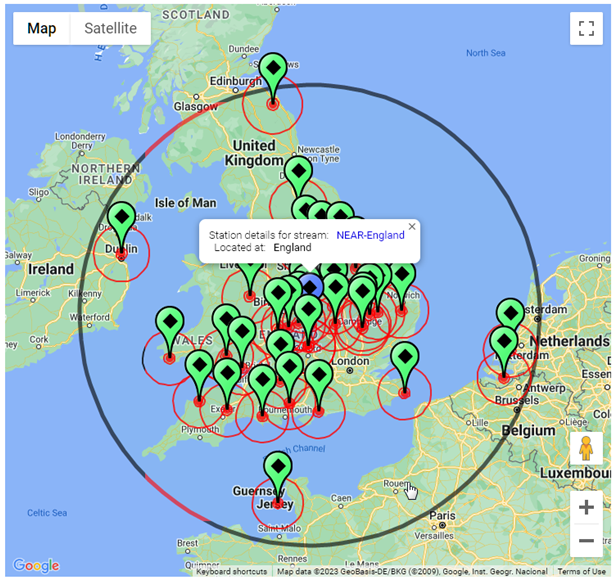615x580 pixels.
Task: Click the Saint-Malo label
Action: coord(279,528)
